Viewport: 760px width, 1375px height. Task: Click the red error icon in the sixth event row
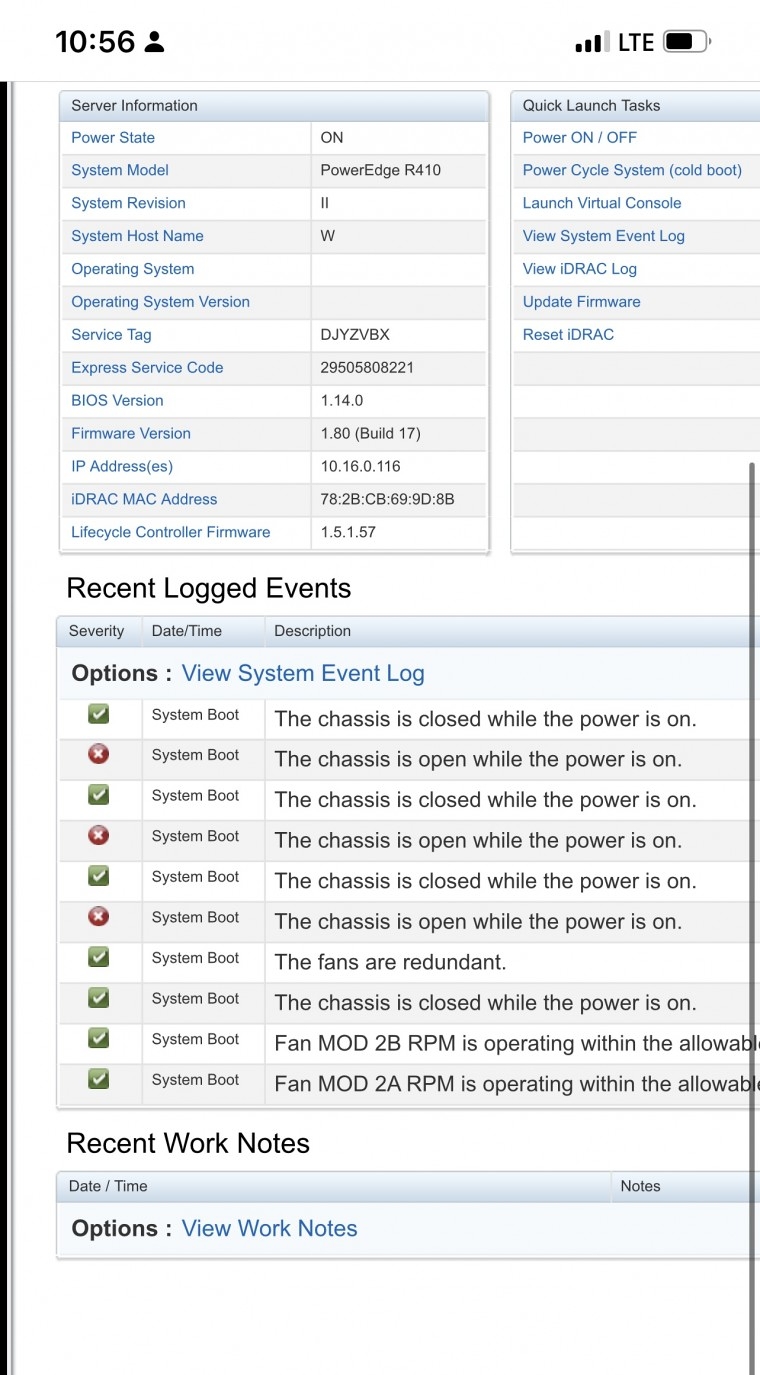[98, 916]
